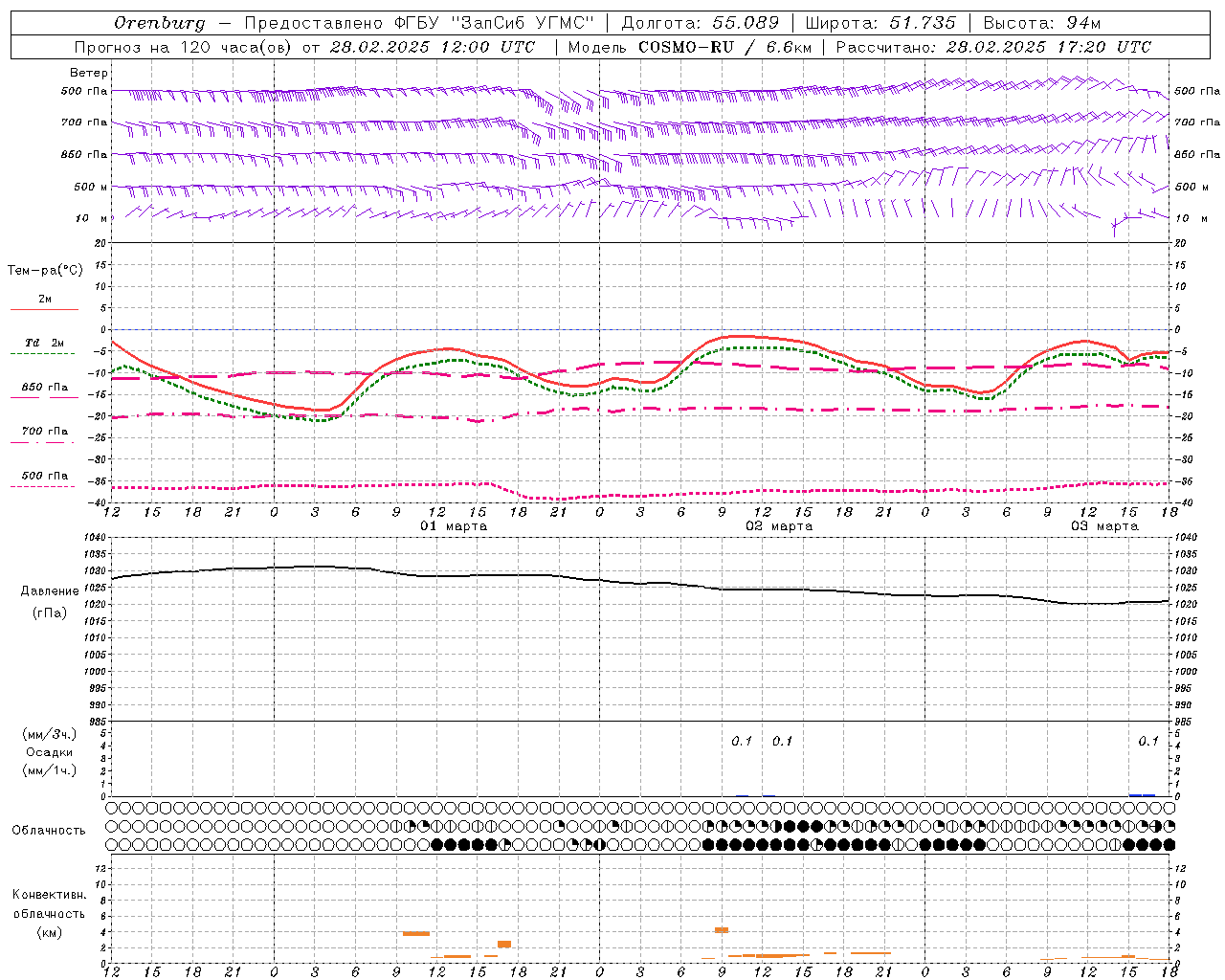
Task: Click the orange 4 km convective bar on 01 марта
Action: [x=416, y=933]
